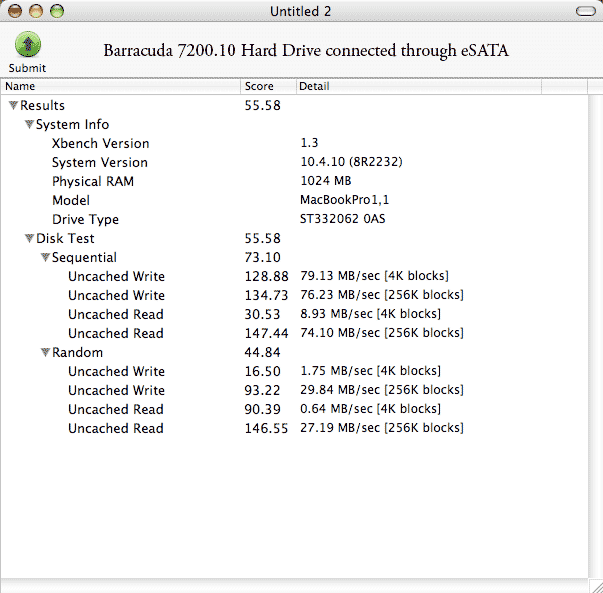This screenshot has width=603, height=593.
Task: Select the Drive Type row
Action: (x=294, y=219)
